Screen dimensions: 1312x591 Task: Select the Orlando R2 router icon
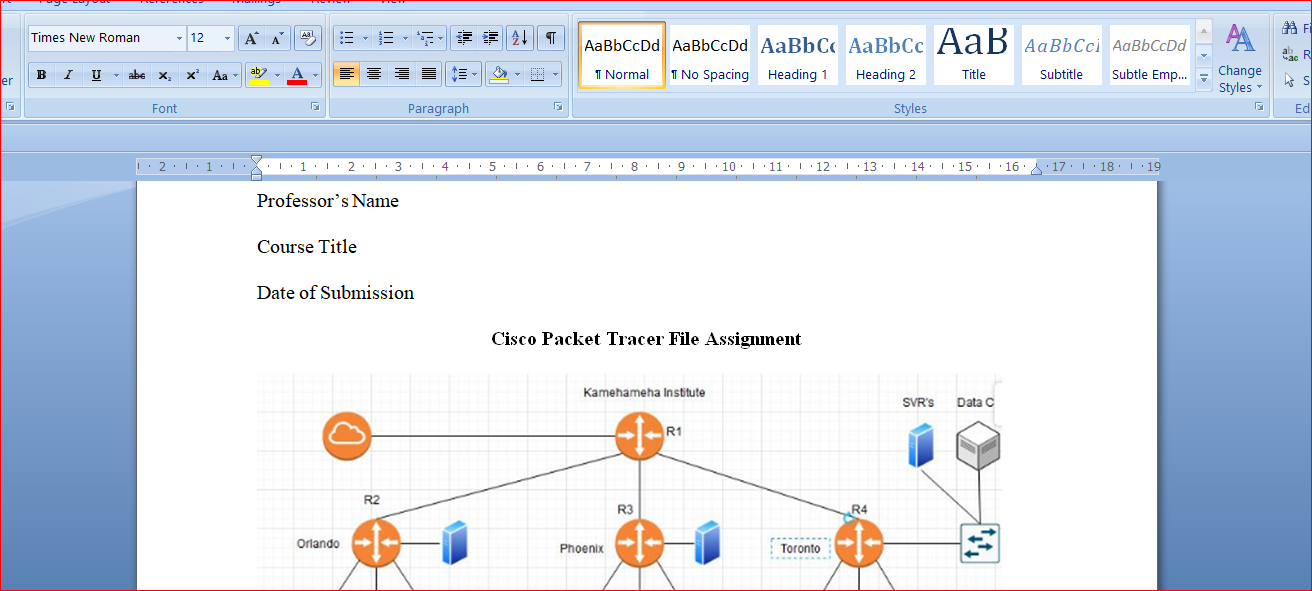point(376,543)
